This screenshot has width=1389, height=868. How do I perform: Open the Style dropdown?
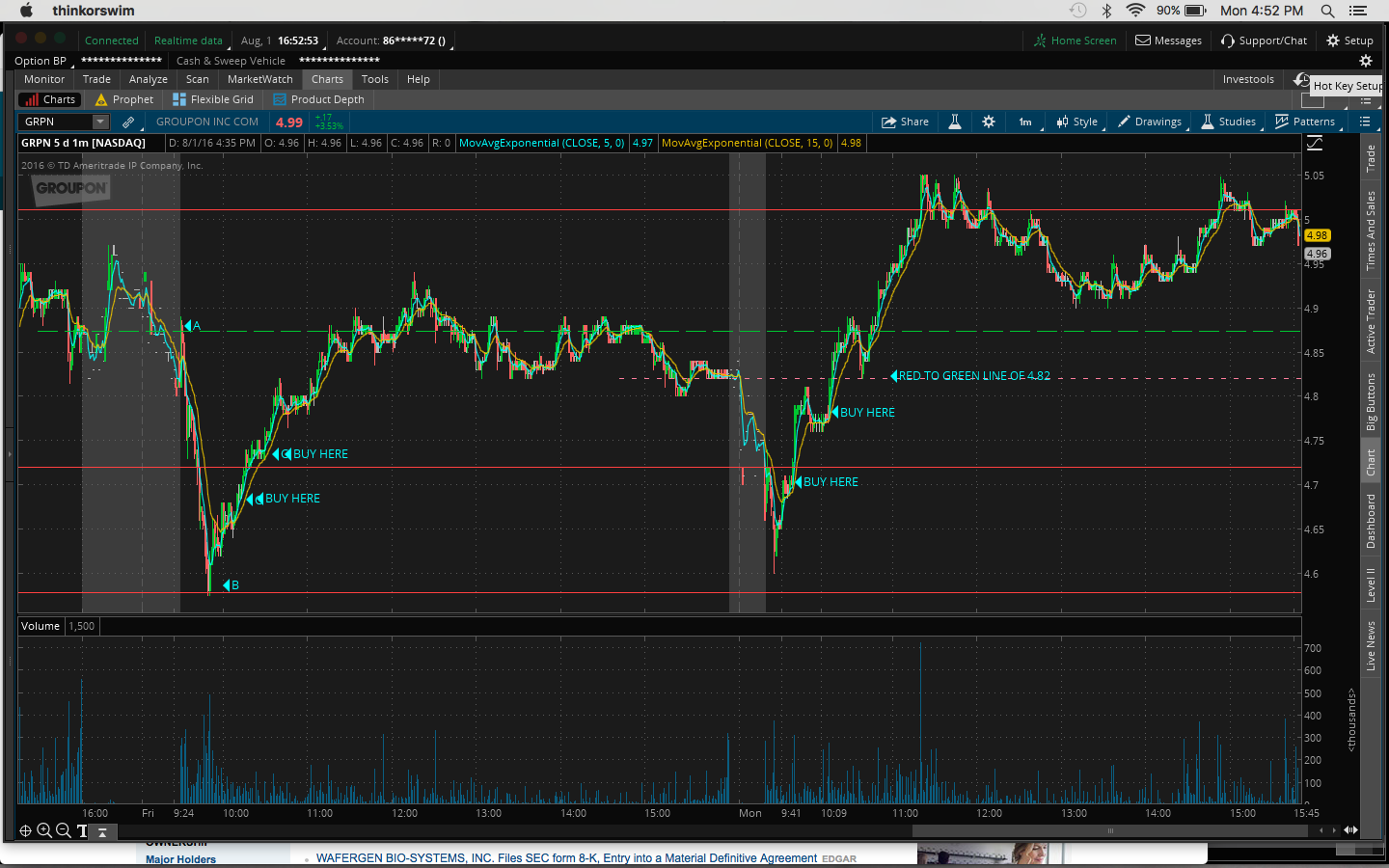pyautogui.click(x=1077, y=122)
